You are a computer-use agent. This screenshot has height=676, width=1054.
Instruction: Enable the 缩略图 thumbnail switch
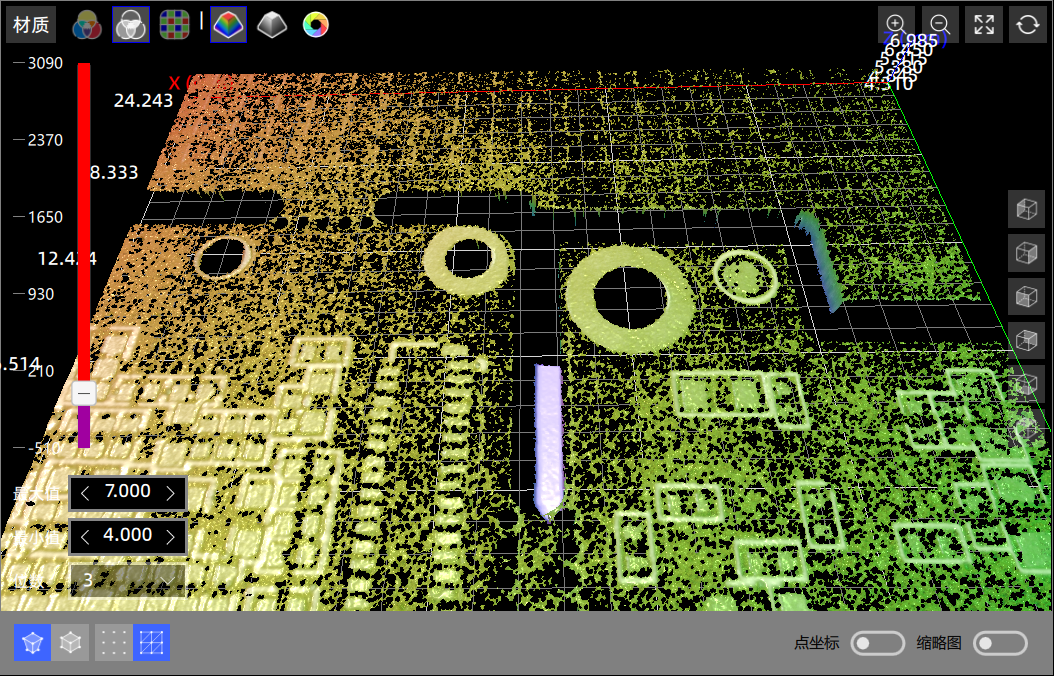[1000, 643]
